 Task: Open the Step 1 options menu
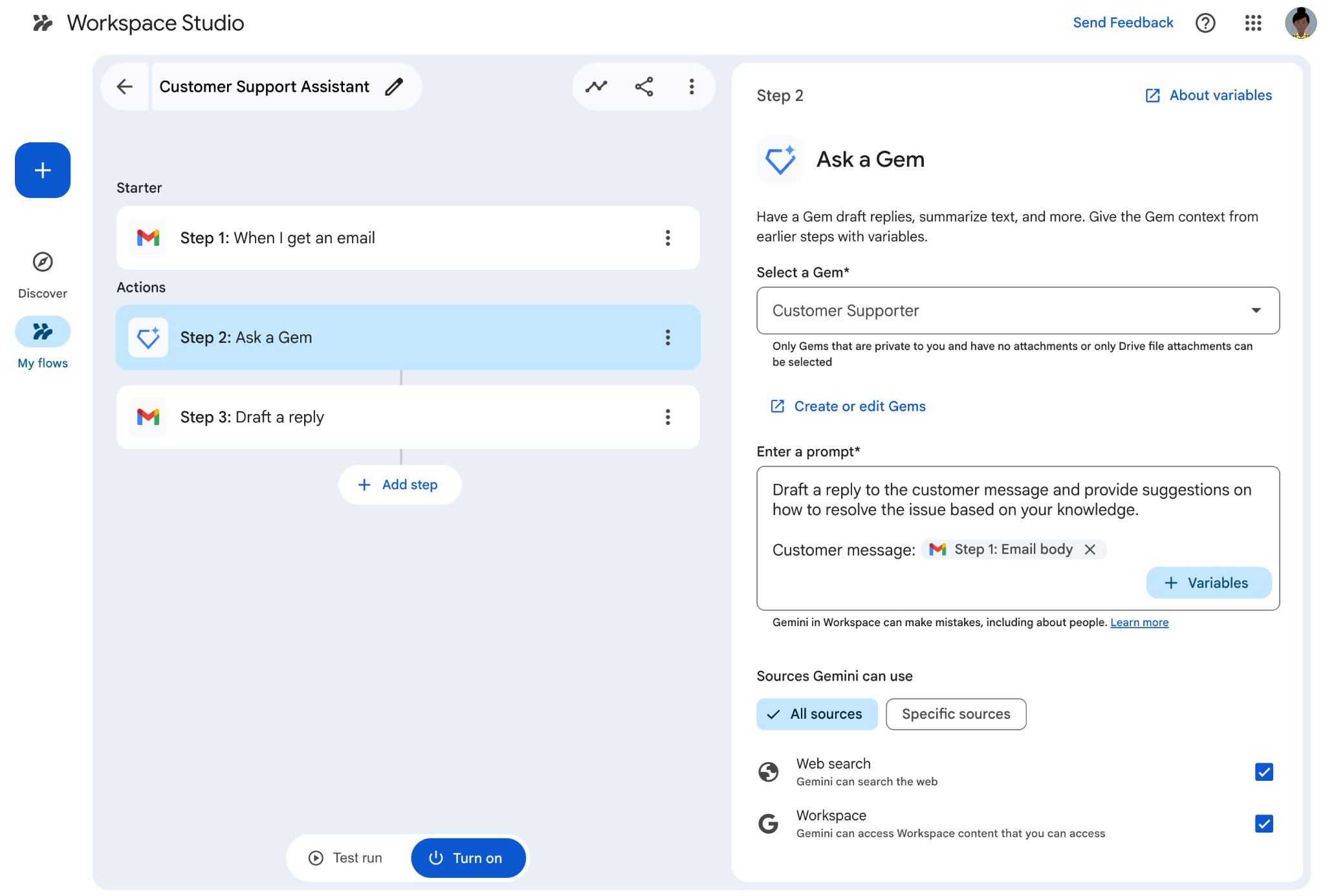point(668,237)
